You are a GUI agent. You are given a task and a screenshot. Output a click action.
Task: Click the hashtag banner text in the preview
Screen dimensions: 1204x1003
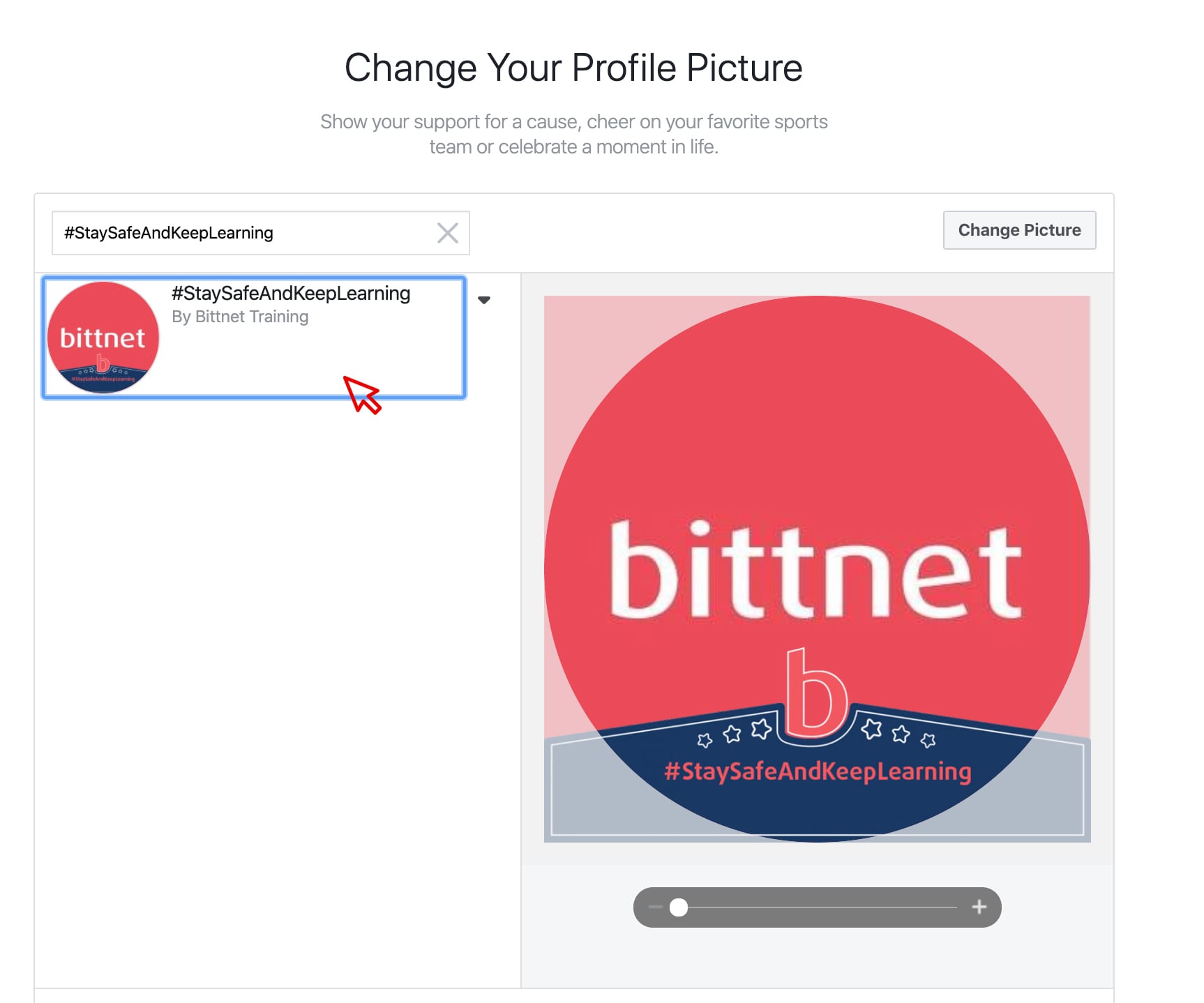point(818,771)
